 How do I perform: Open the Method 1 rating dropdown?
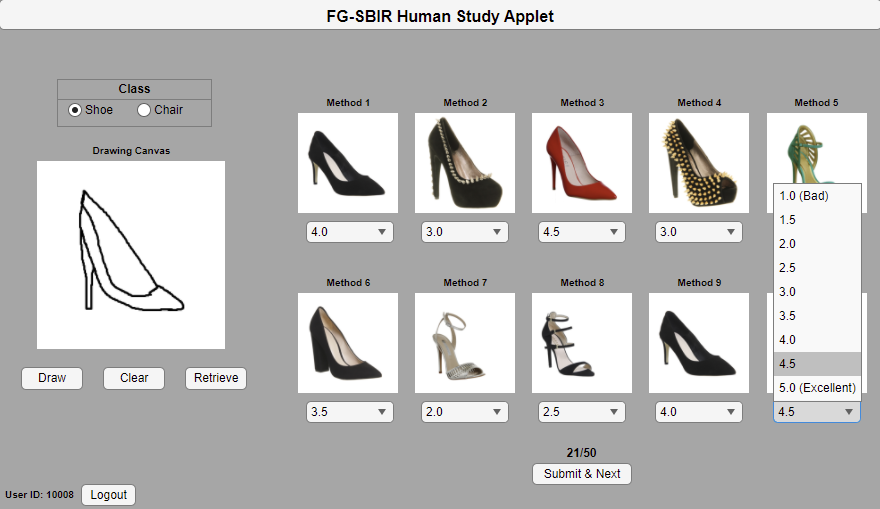click(x=350, y=232)
